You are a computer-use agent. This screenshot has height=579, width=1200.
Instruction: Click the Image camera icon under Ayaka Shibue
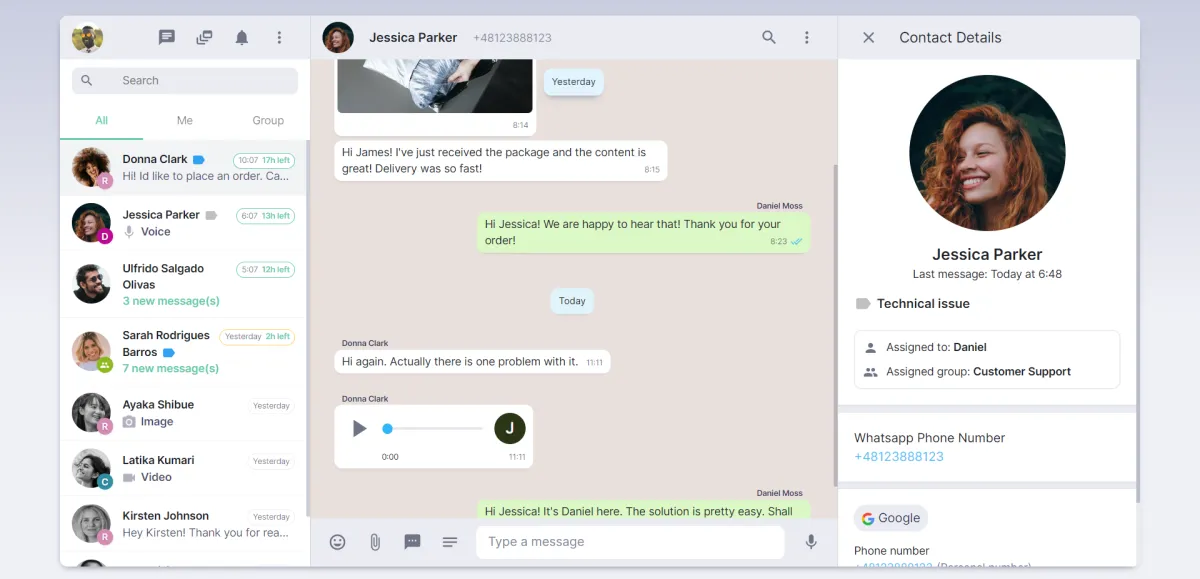pyautogui.click(x=129, y=422)
